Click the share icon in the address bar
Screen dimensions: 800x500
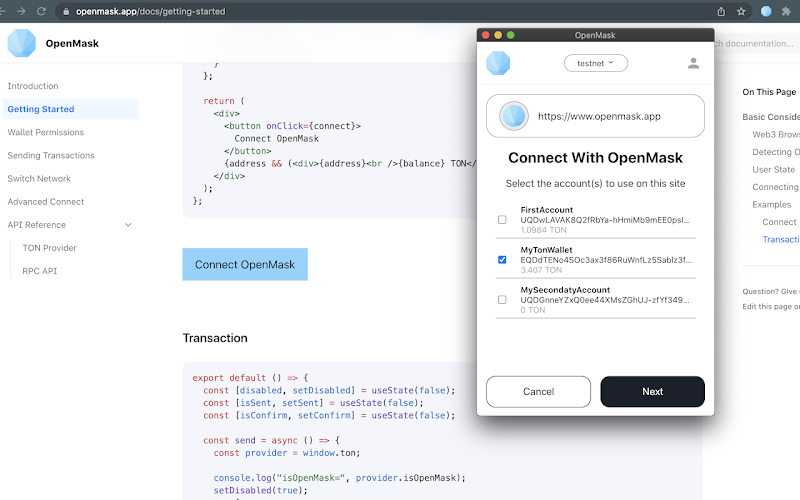721,11
